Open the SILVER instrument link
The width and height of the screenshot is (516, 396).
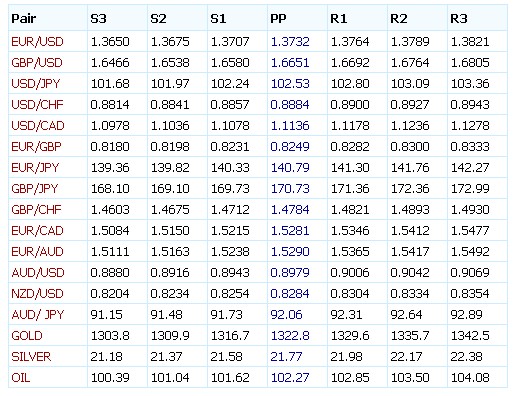31,356
